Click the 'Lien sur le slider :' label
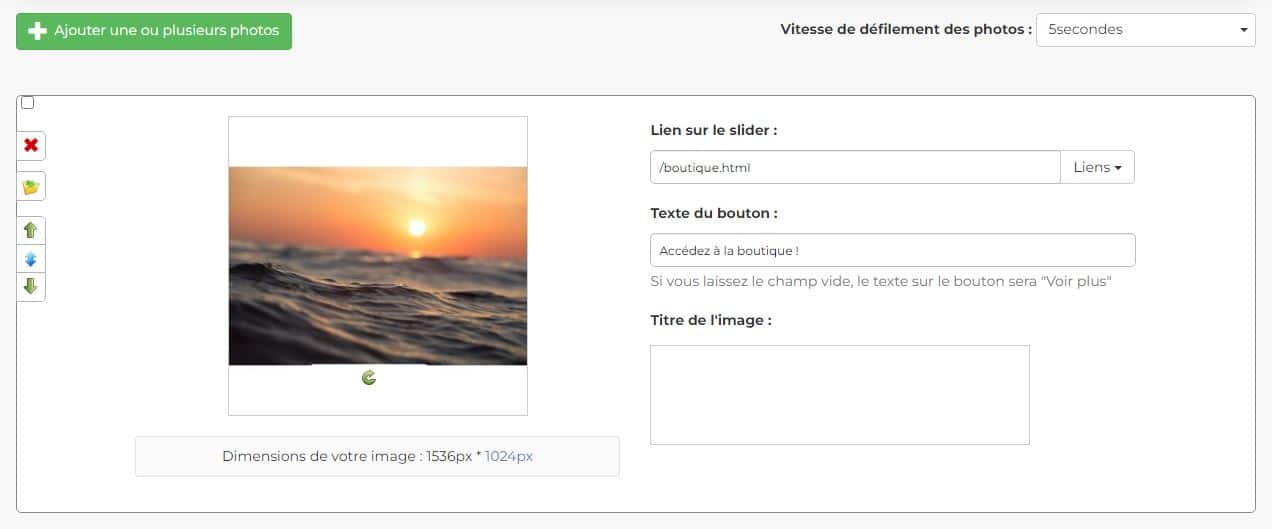The width and height of the screenshot is (1272, 529). pos(714,130)
